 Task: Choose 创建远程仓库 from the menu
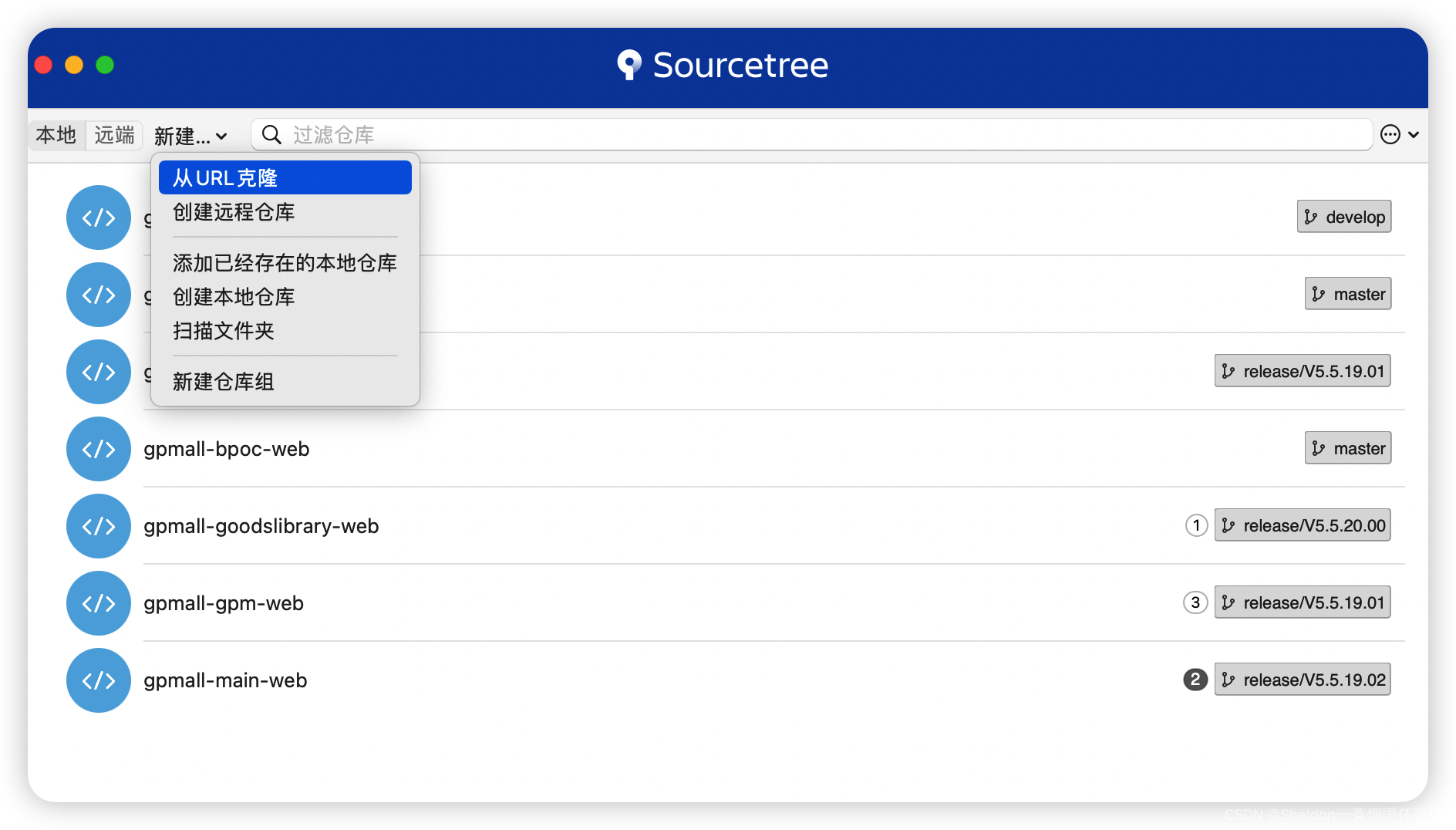pos(285,212)
